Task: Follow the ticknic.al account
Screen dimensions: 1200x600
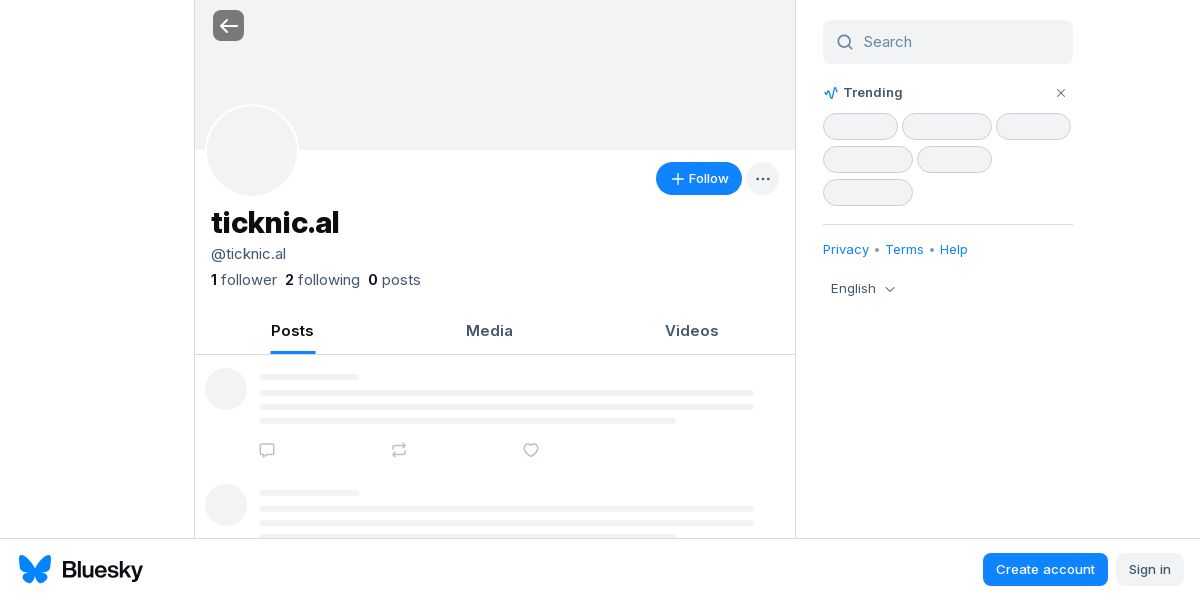Action: pyautogui.click(x=699, y=179)
